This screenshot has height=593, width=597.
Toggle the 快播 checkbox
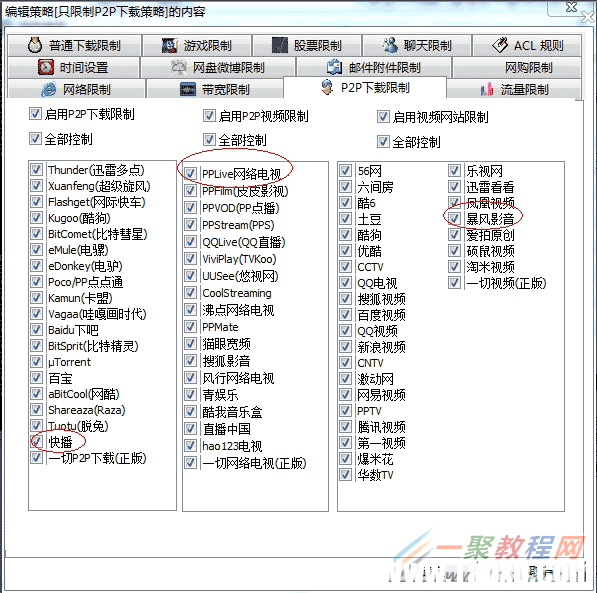coord(37,441)
